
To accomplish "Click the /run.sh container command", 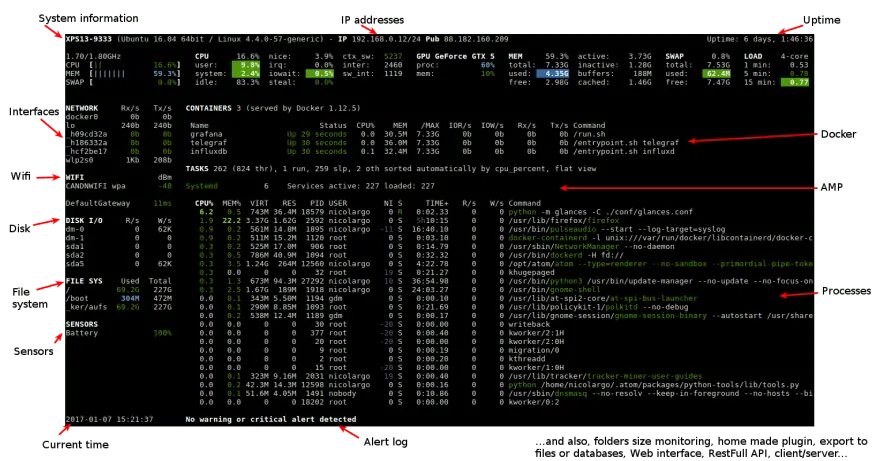I will coord(589,134).
